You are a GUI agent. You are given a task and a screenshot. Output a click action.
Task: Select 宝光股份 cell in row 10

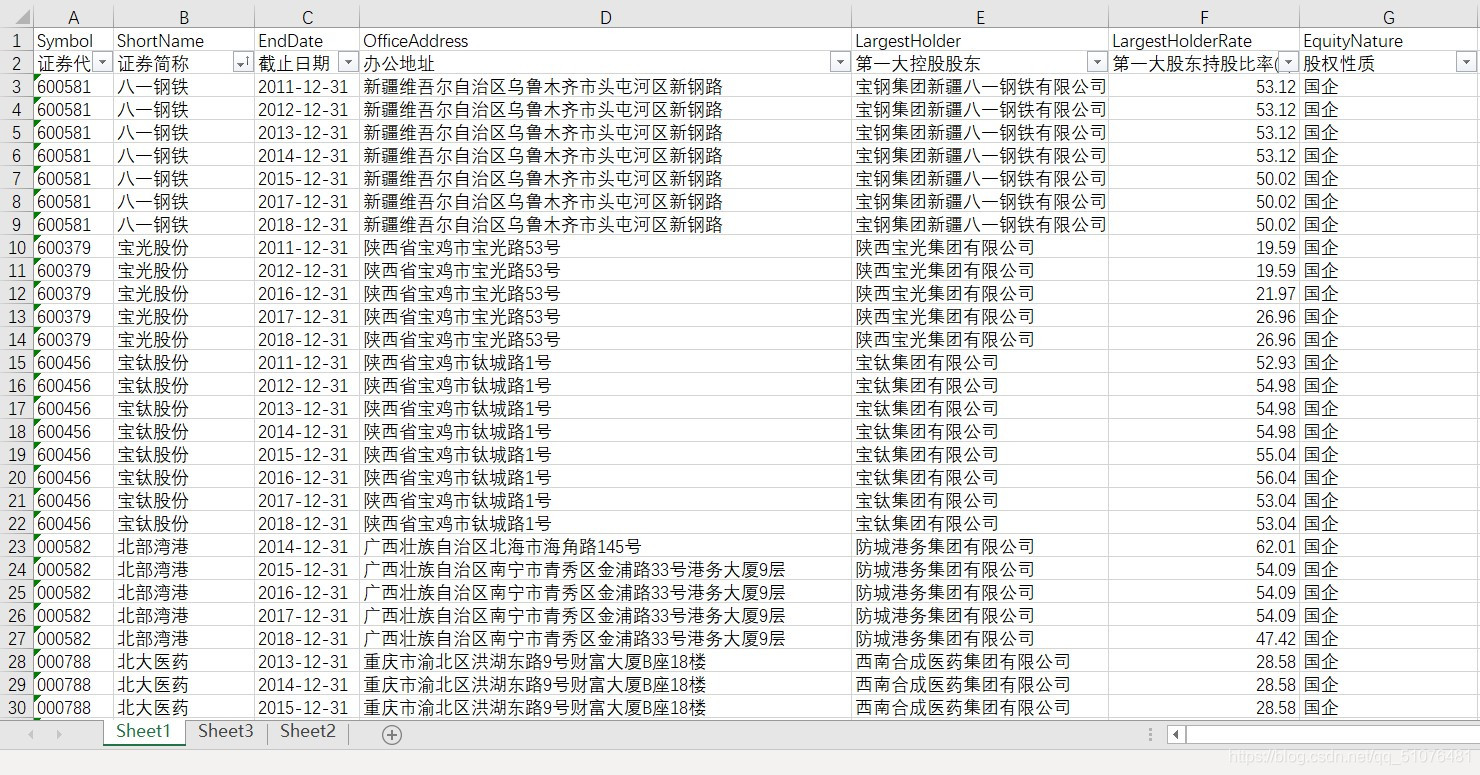click(x=184, y=247)
